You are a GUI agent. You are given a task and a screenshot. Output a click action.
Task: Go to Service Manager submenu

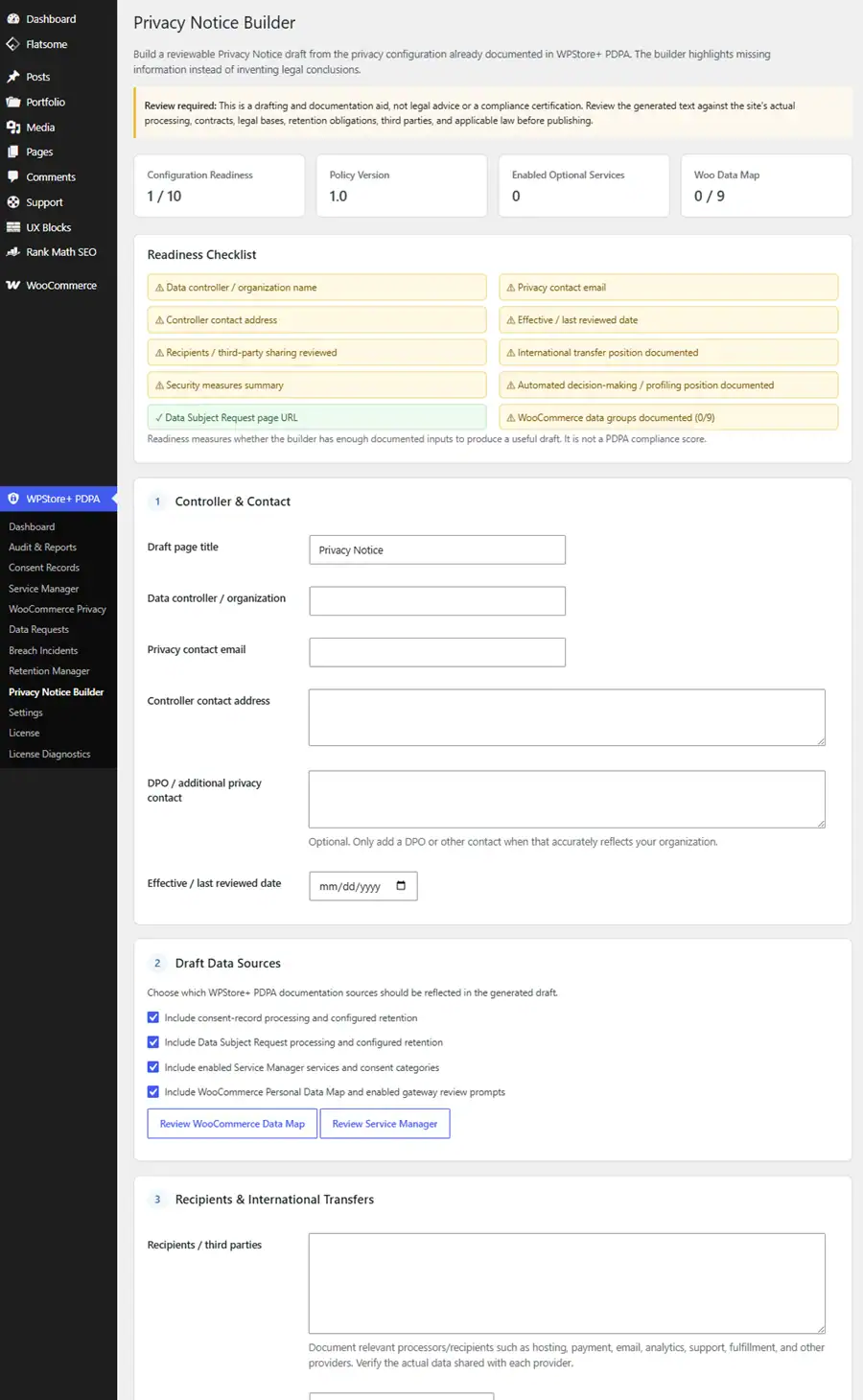(x=44, y=589)
